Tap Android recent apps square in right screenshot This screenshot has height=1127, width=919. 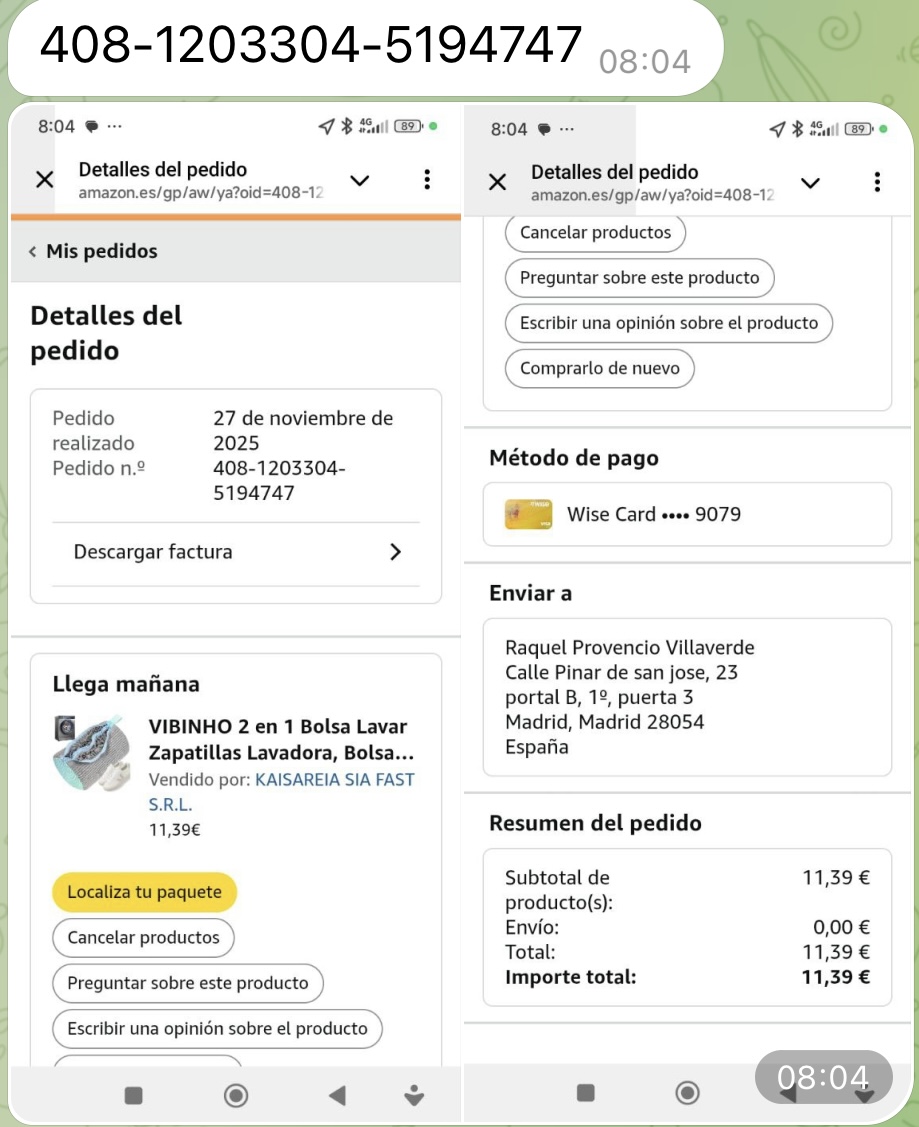(586, 1093)
